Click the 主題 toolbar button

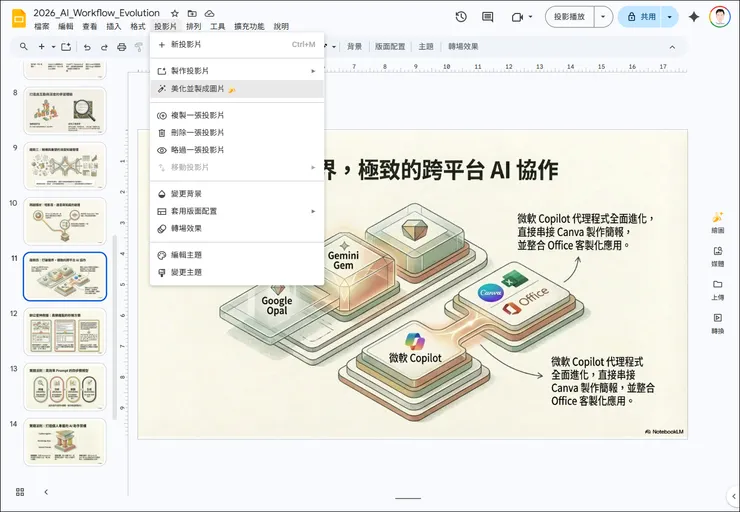pyautogui.click(x=426, y=47)
